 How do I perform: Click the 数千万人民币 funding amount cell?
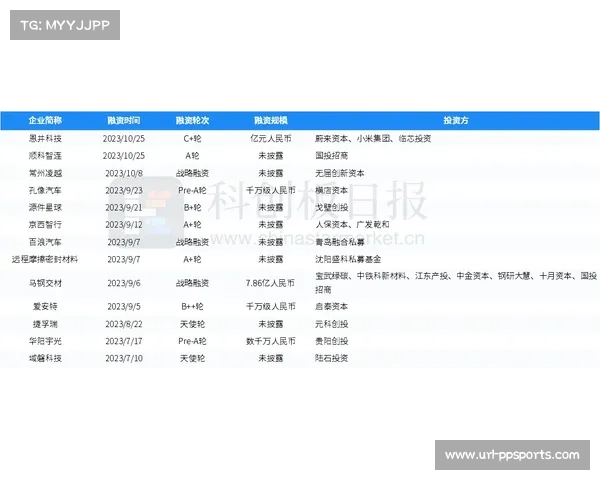pyautogui.click(x=270, y=341)
